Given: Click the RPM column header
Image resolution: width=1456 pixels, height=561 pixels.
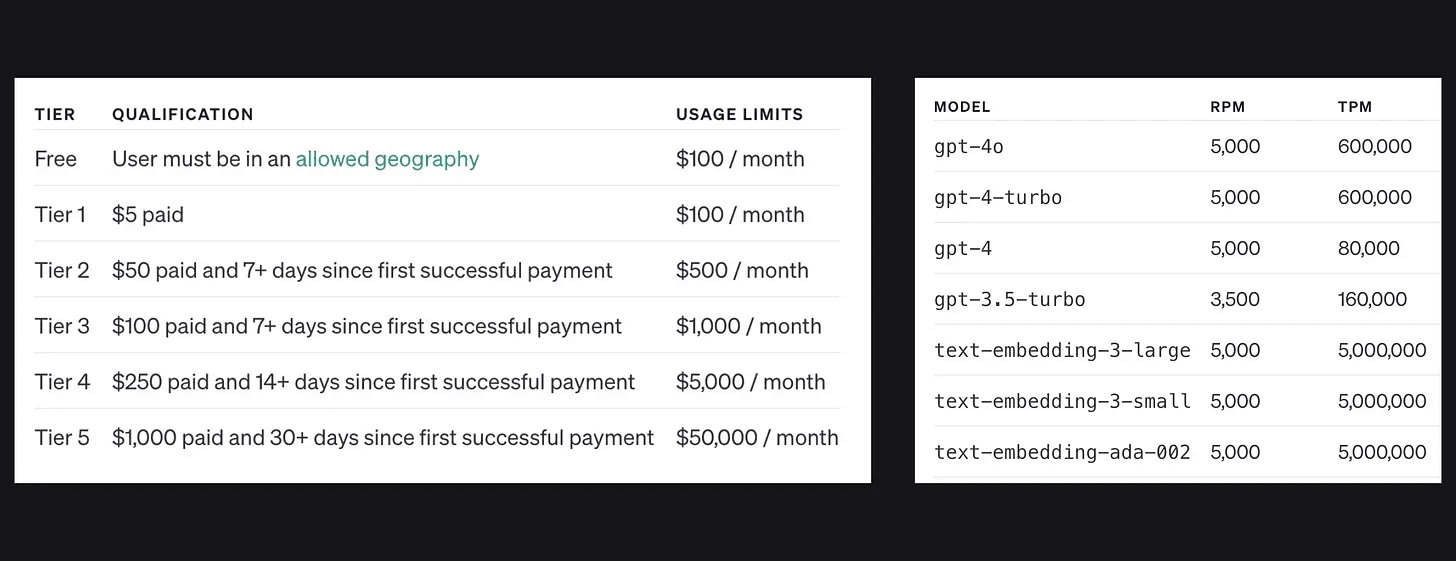Looking at the screenshot, I should tap(1227, 107).
